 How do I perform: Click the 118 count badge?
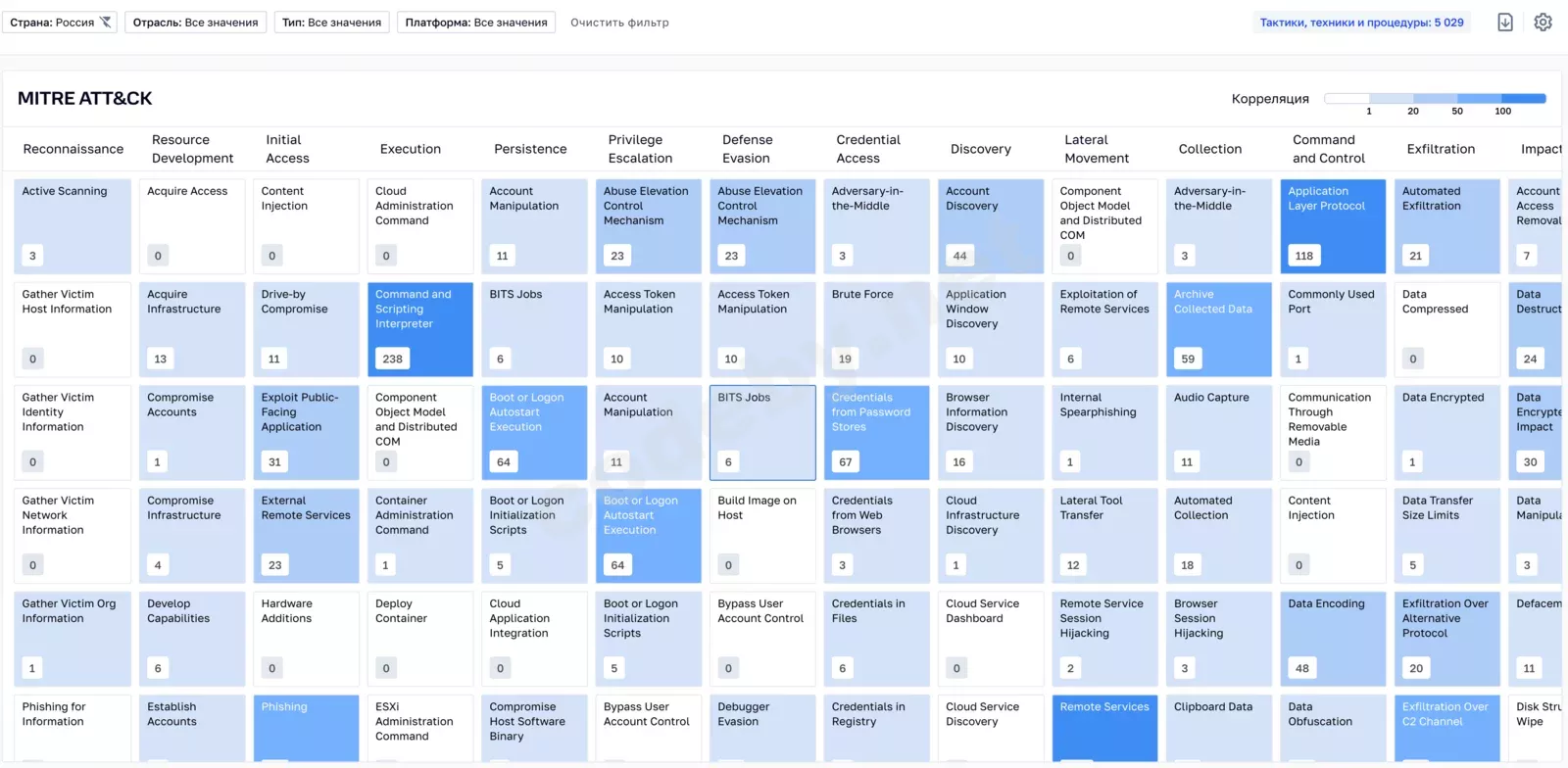click(1303, 256)
